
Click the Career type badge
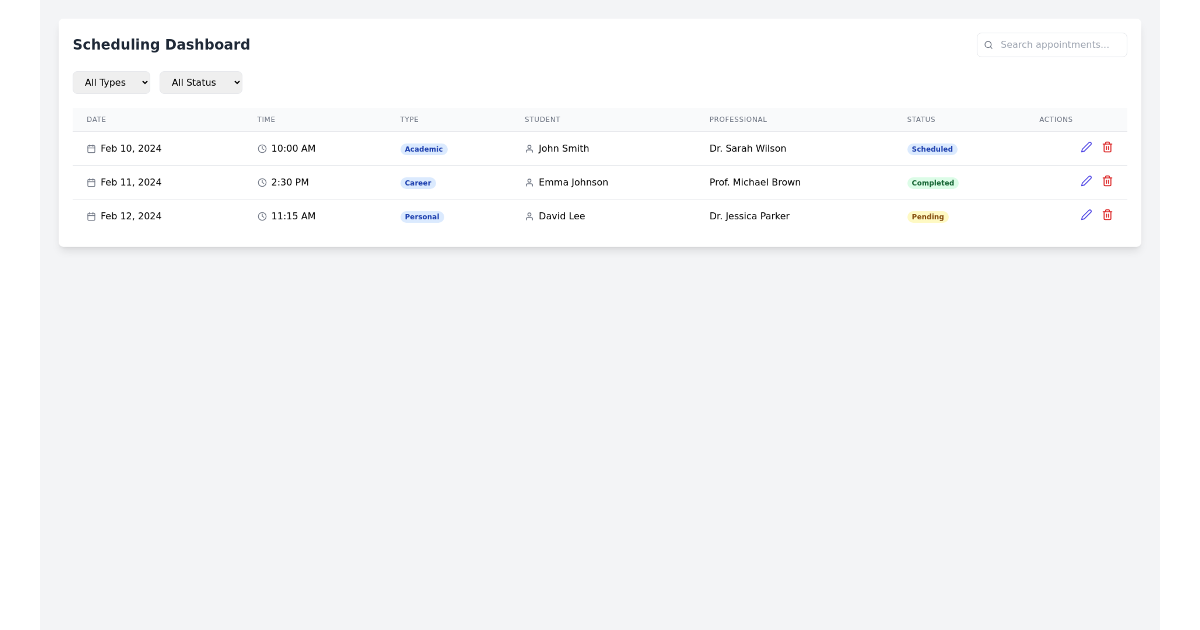click(x=418, y=182)
